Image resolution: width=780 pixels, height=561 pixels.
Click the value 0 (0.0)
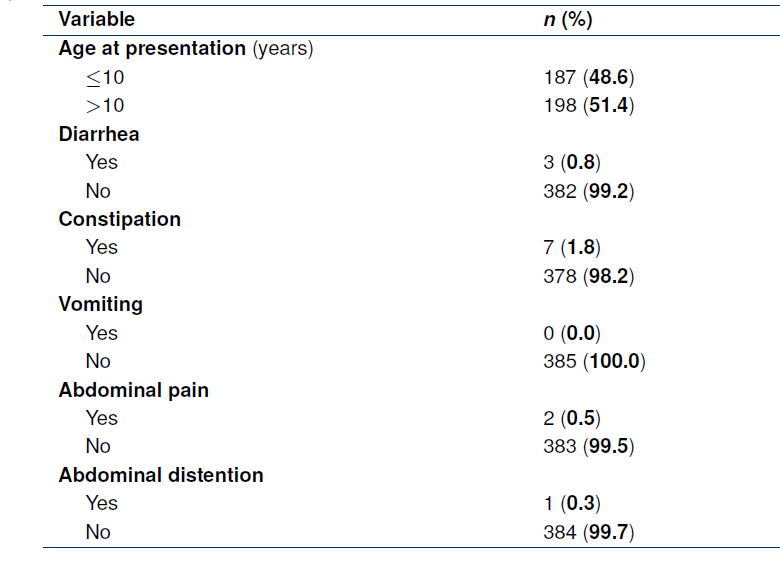click(572, 333)
